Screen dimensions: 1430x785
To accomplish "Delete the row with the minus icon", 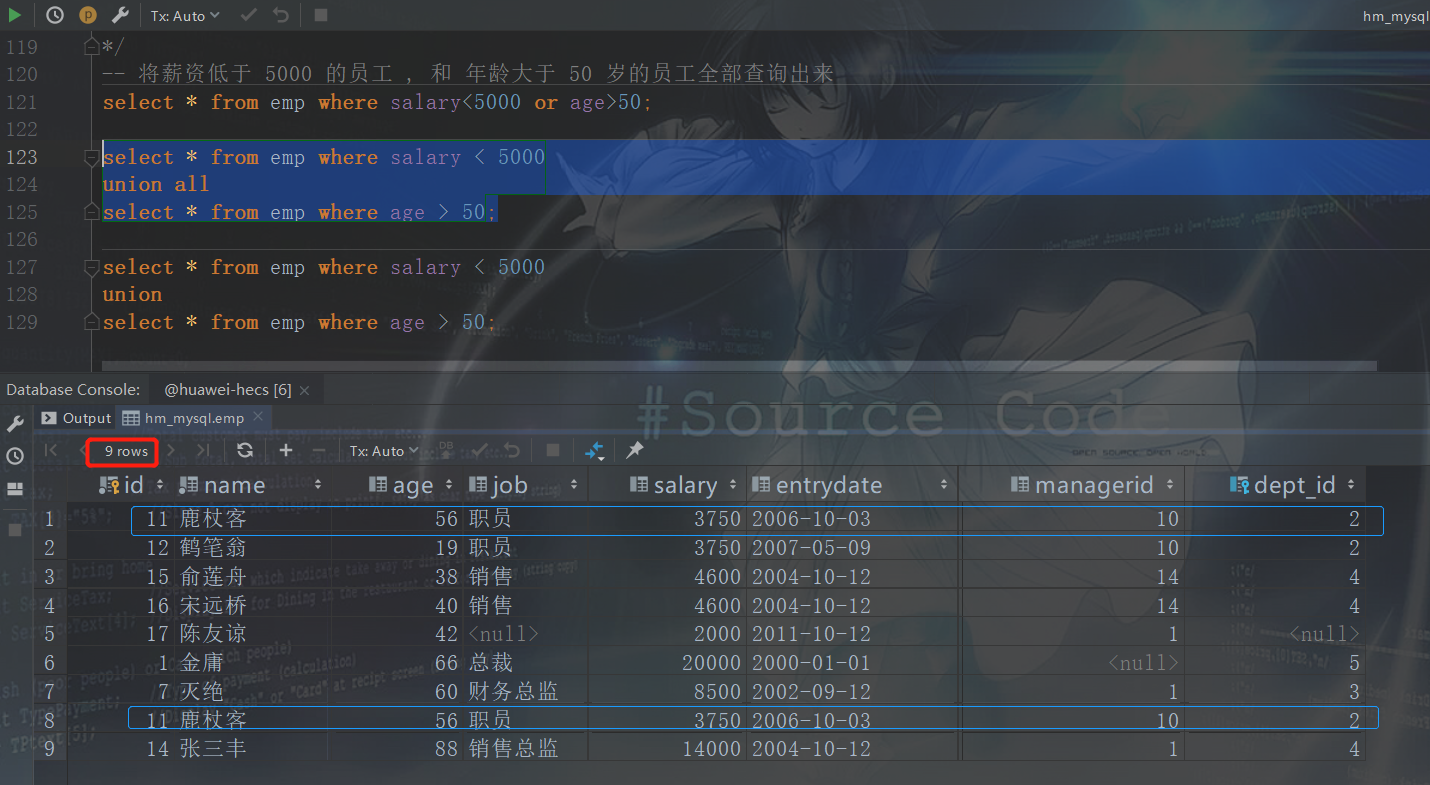I will 319,451.
